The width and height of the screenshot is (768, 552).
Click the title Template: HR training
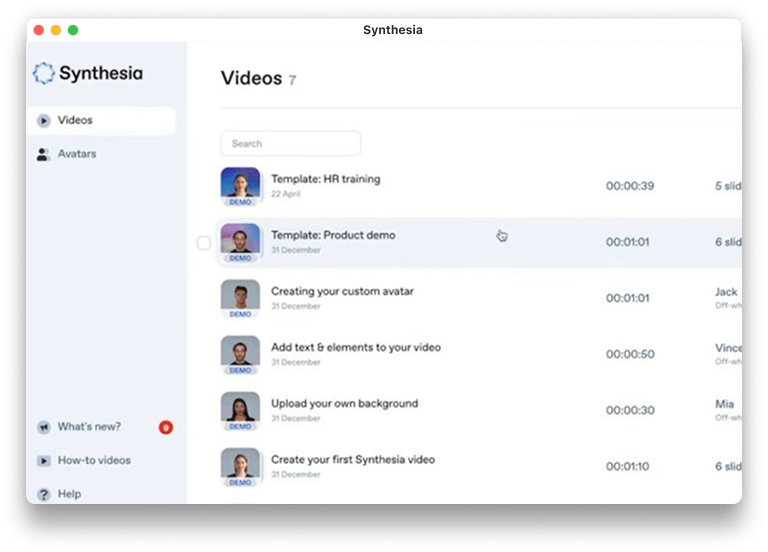pyautogui.click(x=326, y=179)
